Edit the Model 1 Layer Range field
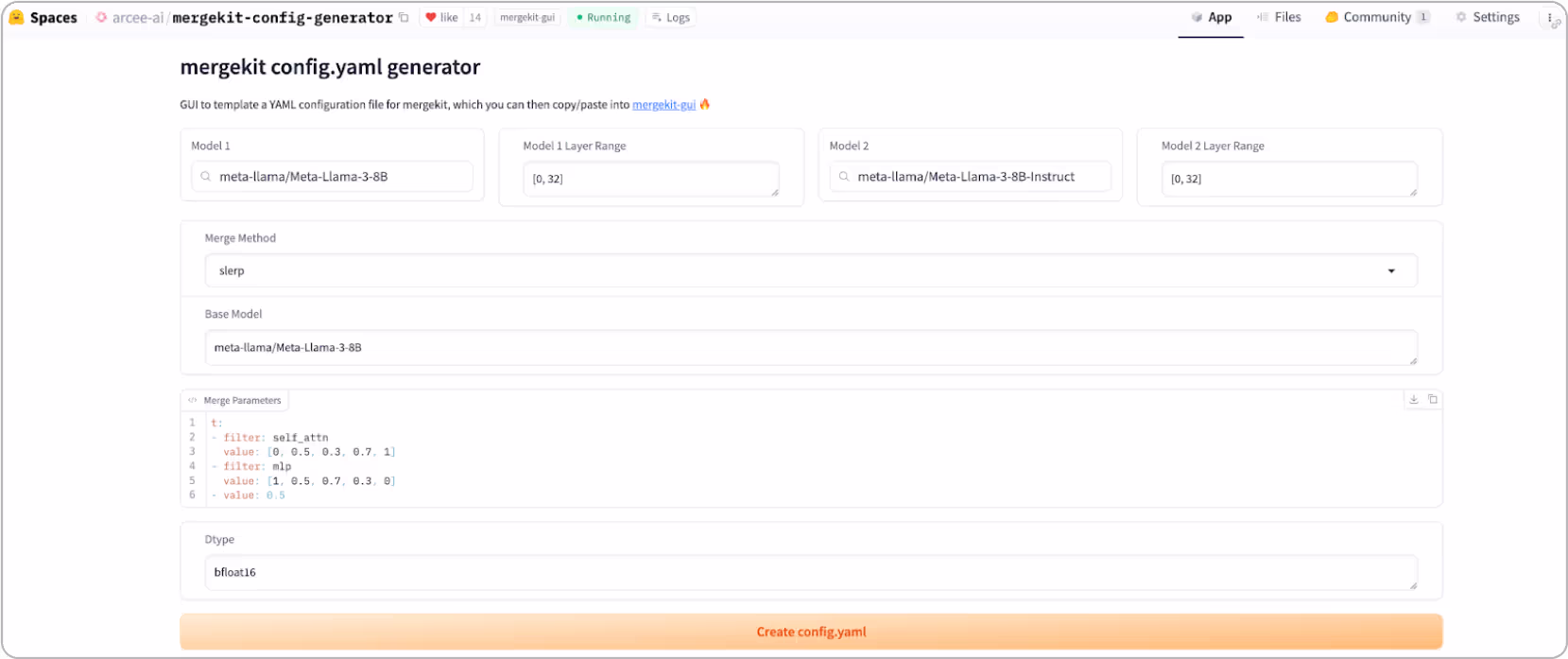 (650, 179)
